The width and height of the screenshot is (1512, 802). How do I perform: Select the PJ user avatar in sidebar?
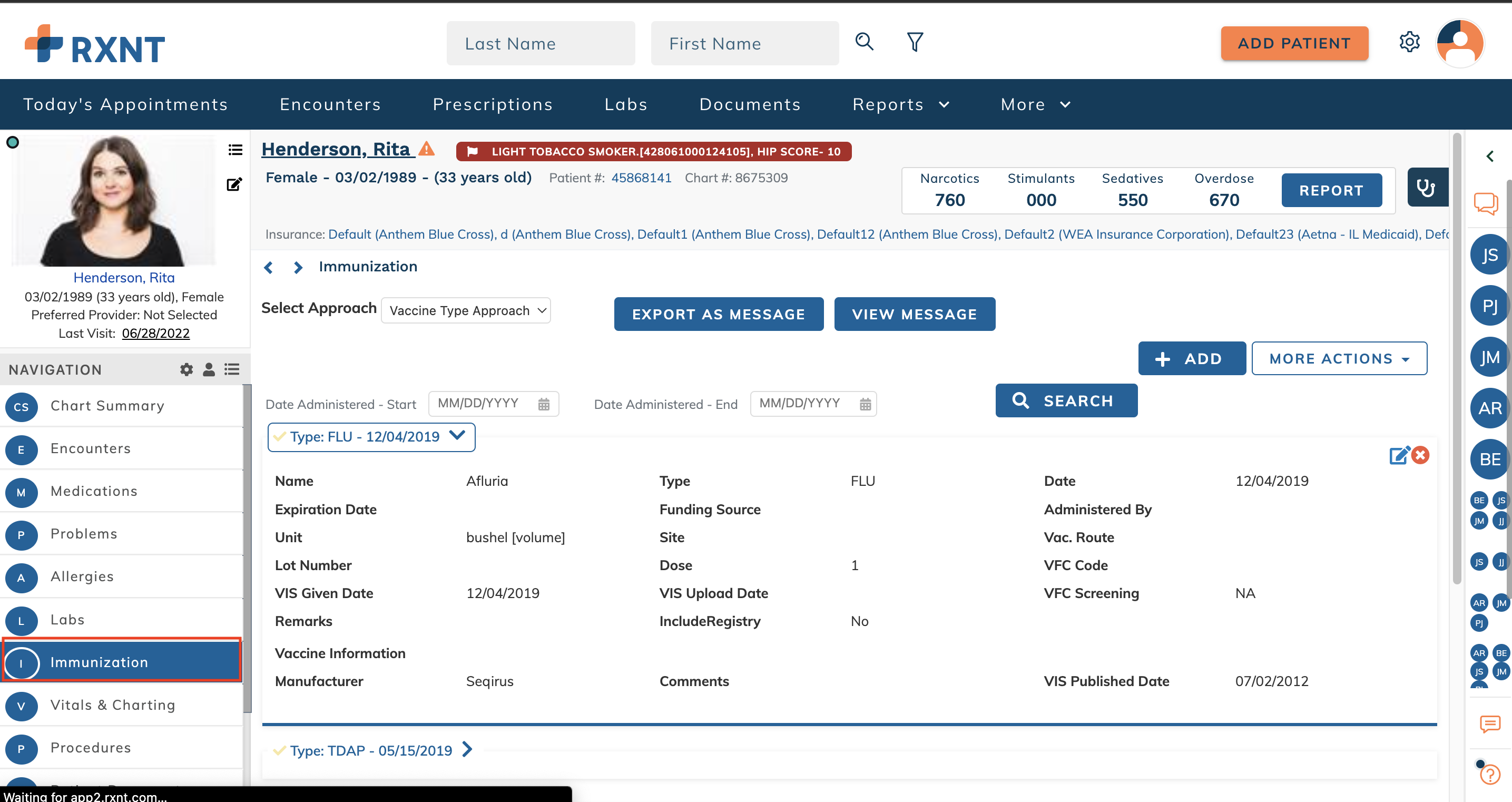click(x=1489, y=306)
